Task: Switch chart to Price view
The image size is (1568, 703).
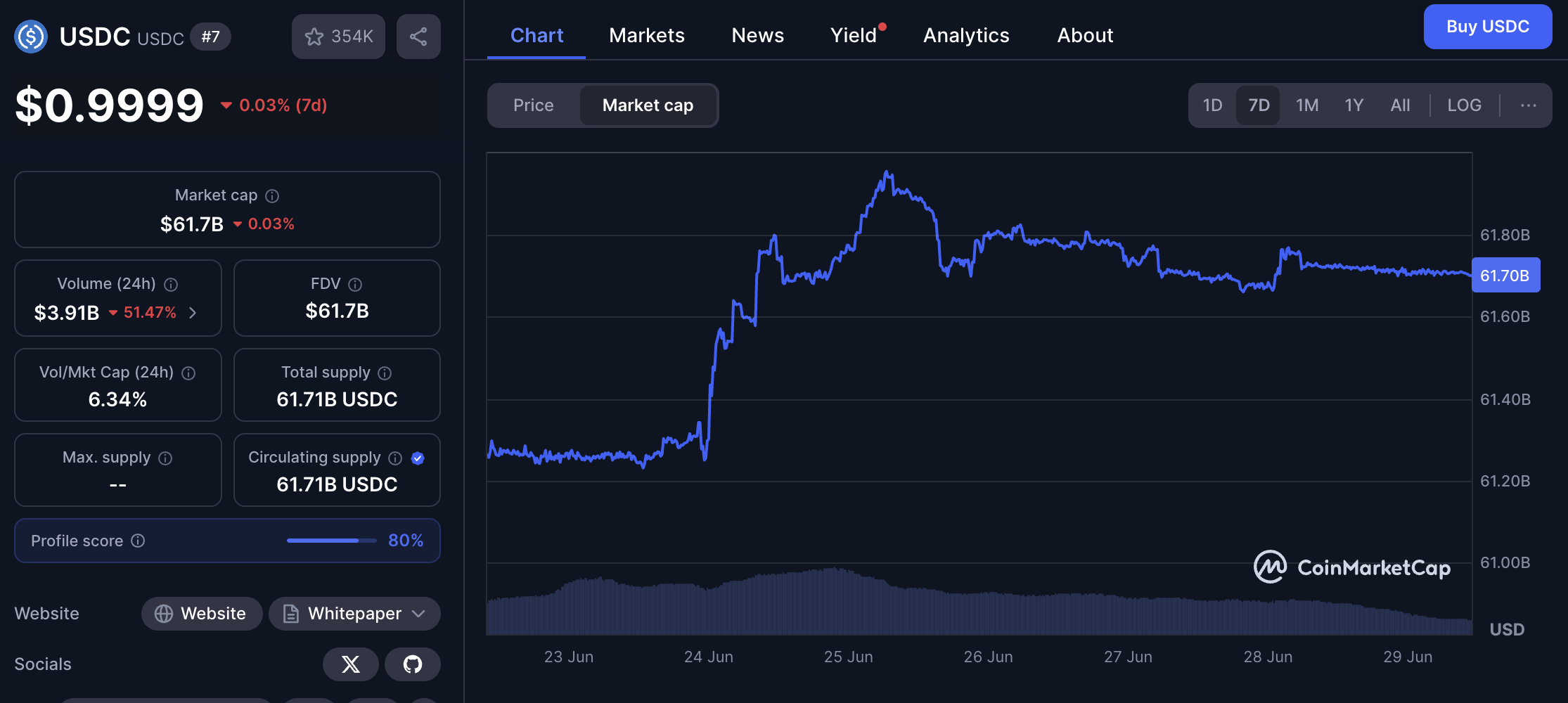Action: [x=533, y=105]
